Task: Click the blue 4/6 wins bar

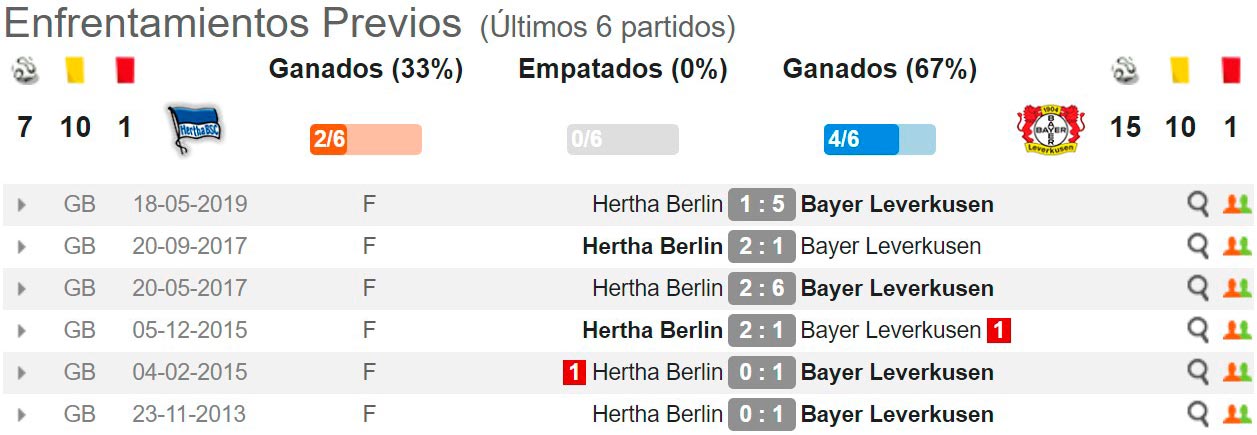Action: [880, 139]
